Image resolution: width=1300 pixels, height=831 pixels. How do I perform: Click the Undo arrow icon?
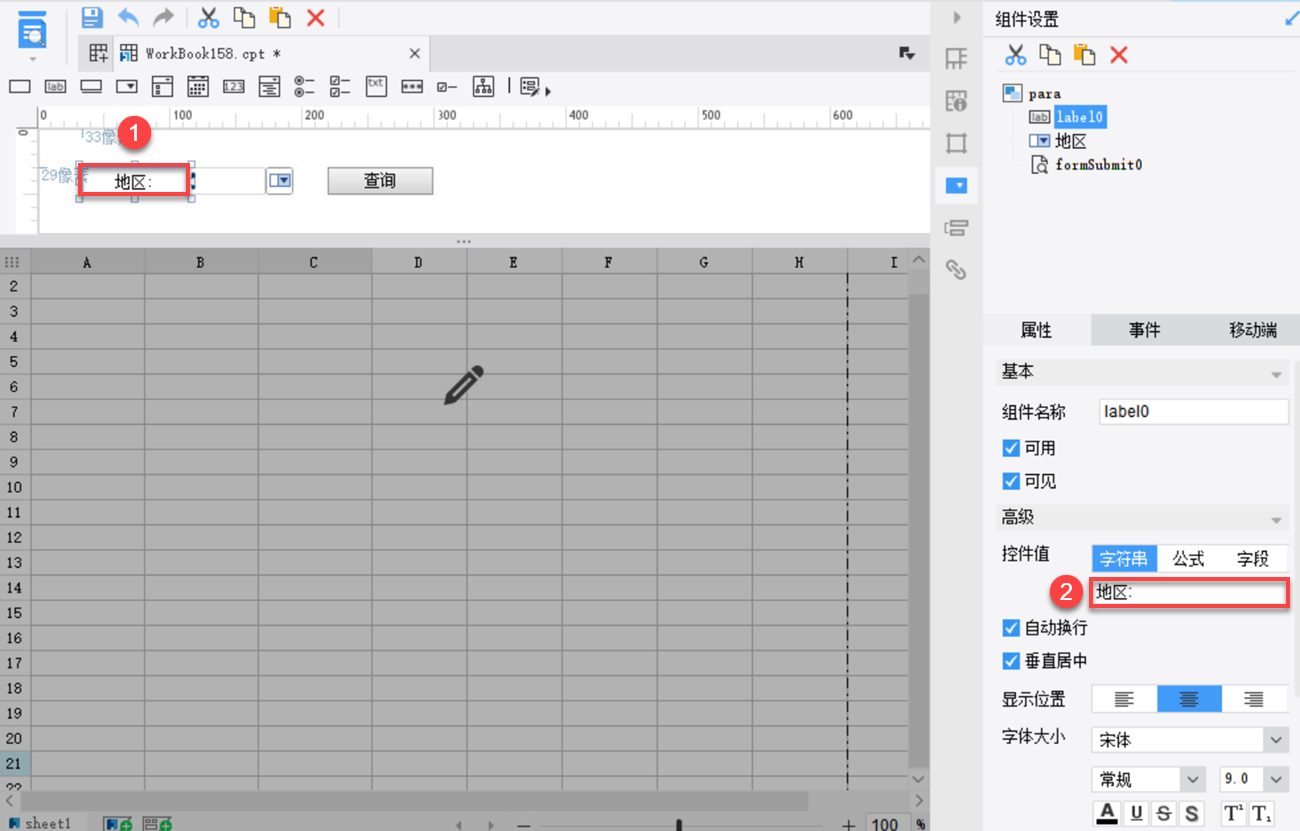[x=128, y=17]
